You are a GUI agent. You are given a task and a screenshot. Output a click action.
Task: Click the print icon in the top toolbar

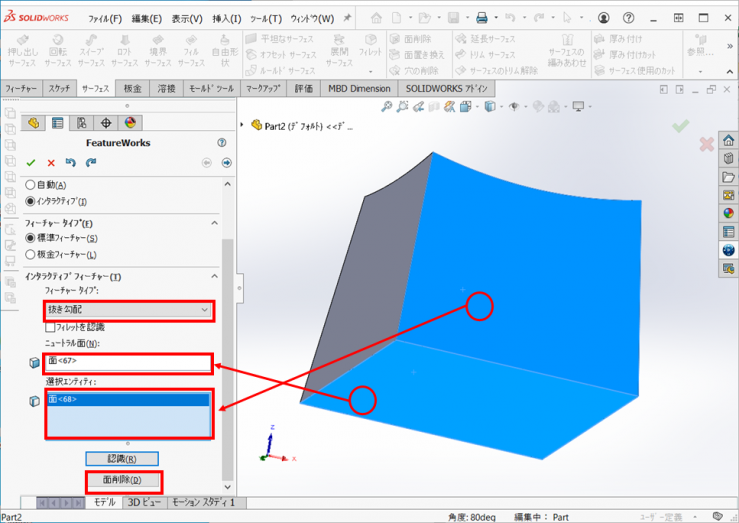(481, 18)
